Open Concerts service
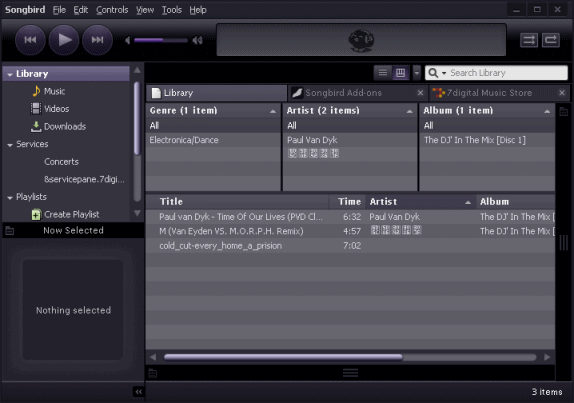The height and width of the screenshot is (403, 574). pos(61,162)
